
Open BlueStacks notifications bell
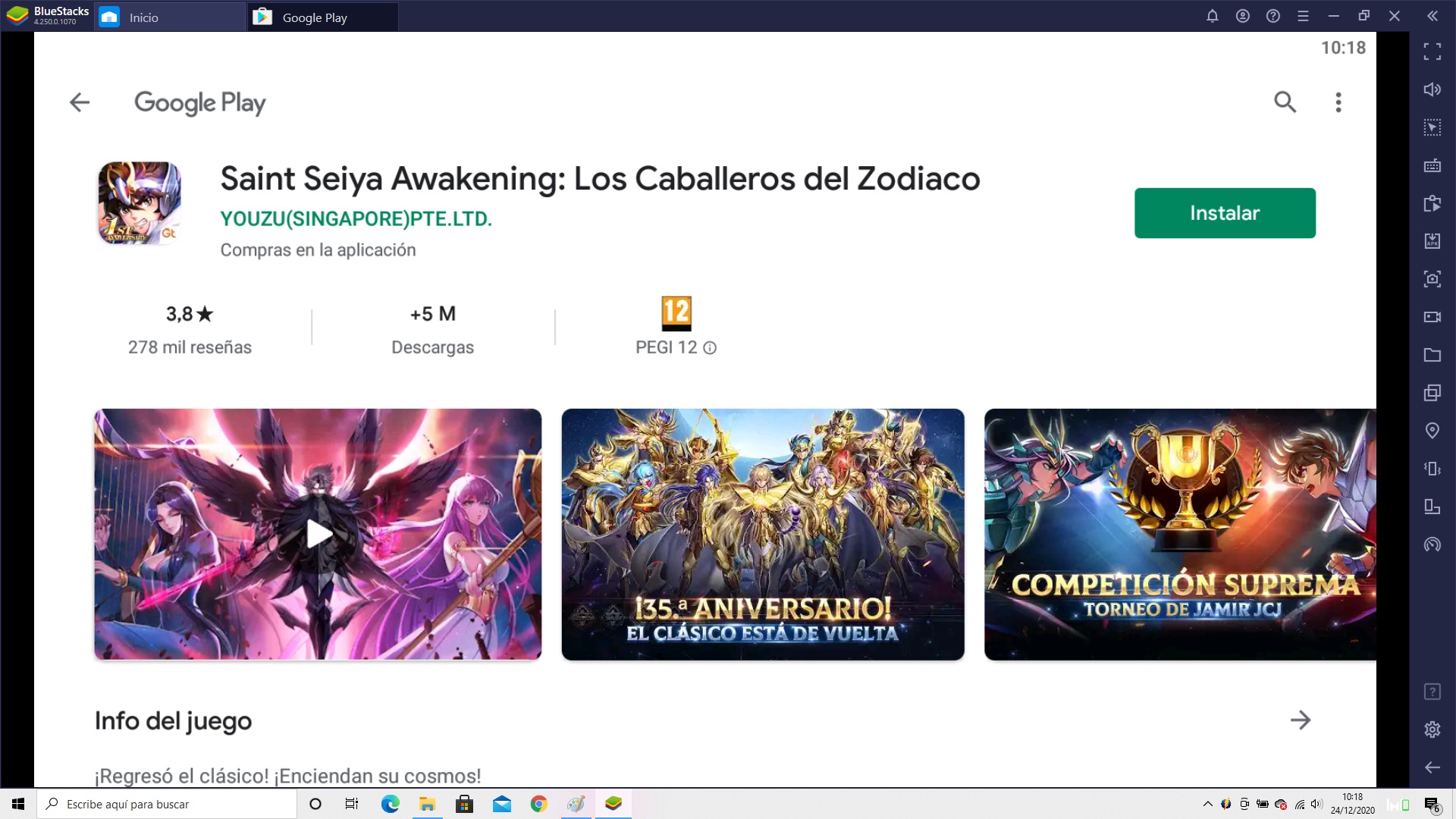point(1212,16)
